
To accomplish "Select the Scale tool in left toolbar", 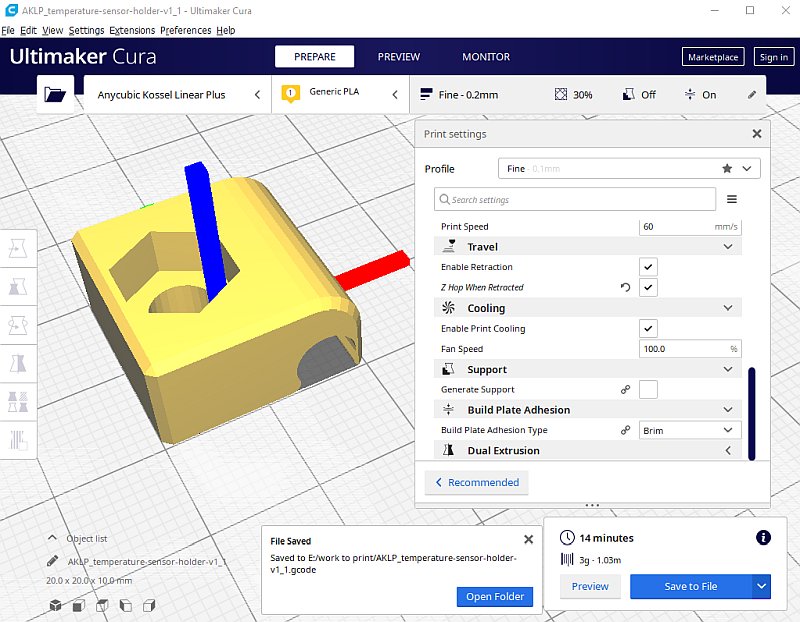I will coord(18,287).
